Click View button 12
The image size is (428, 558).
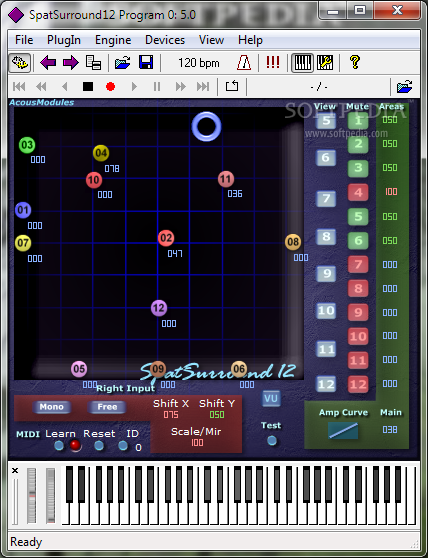pyautogui.click(x=326, y=384)
